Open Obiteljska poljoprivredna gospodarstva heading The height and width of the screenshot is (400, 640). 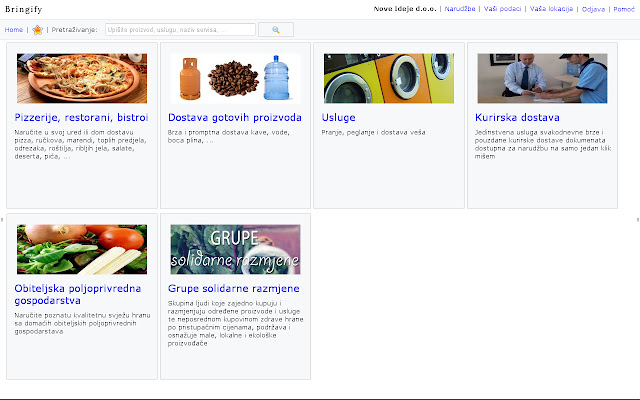click(78, 295)
